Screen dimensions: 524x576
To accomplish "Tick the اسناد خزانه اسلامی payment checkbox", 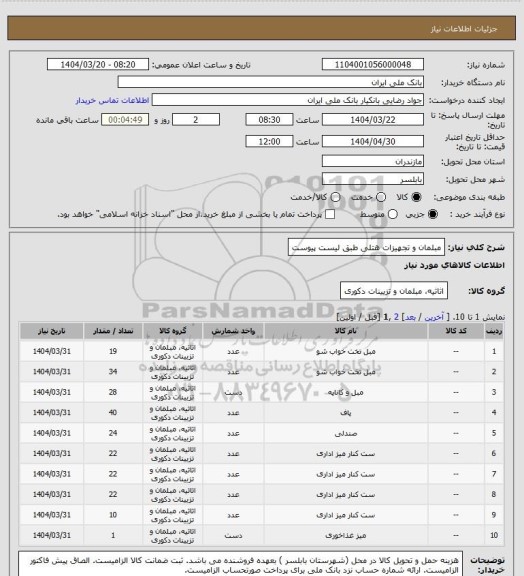I will point(330,214).
